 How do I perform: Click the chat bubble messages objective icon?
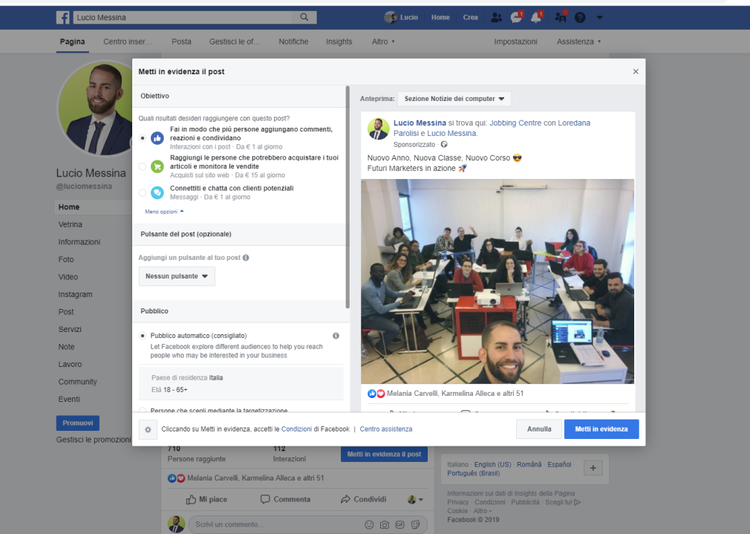pos(157,192)
